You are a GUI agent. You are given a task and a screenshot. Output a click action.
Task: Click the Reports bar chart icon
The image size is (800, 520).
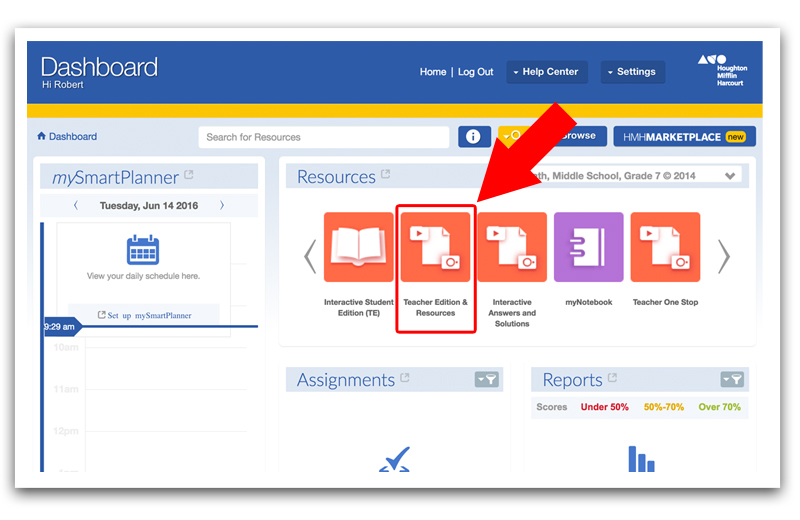641,459
